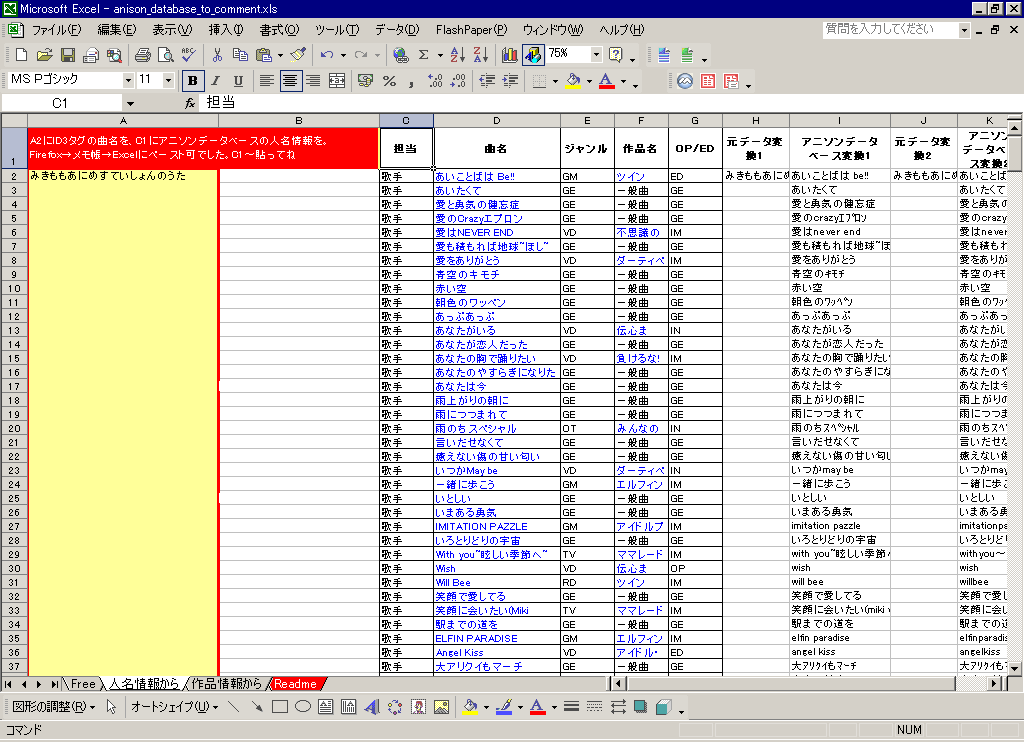Viewport: 1024px width, 742px height.
Task: Click the Print icon in toolbar
Action: [x=142, y=55]
